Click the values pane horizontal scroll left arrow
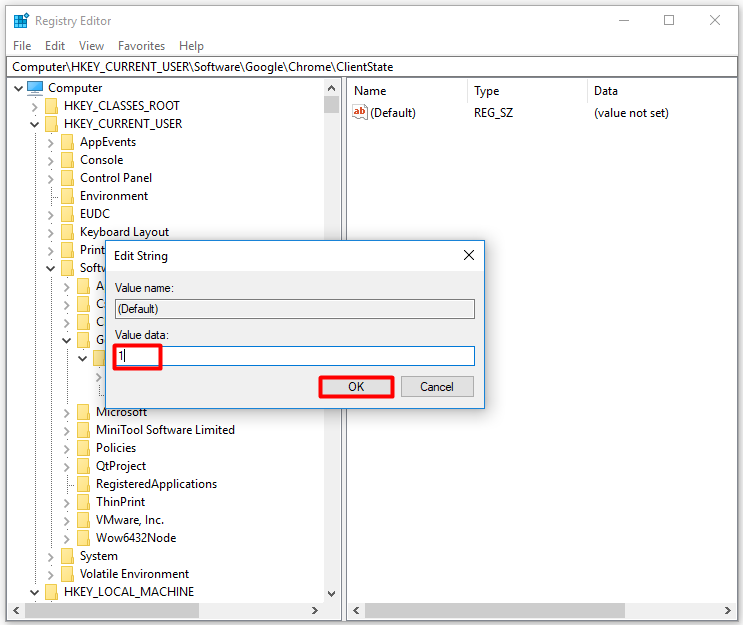743x625 pixels. [x=356, y=610]
